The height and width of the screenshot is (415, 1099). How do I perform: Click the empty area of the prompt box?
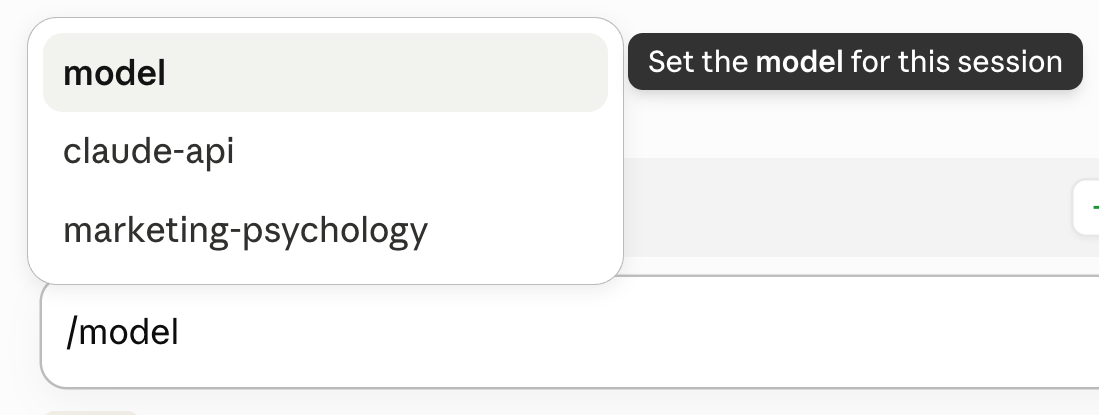click(x=631, y=332)
